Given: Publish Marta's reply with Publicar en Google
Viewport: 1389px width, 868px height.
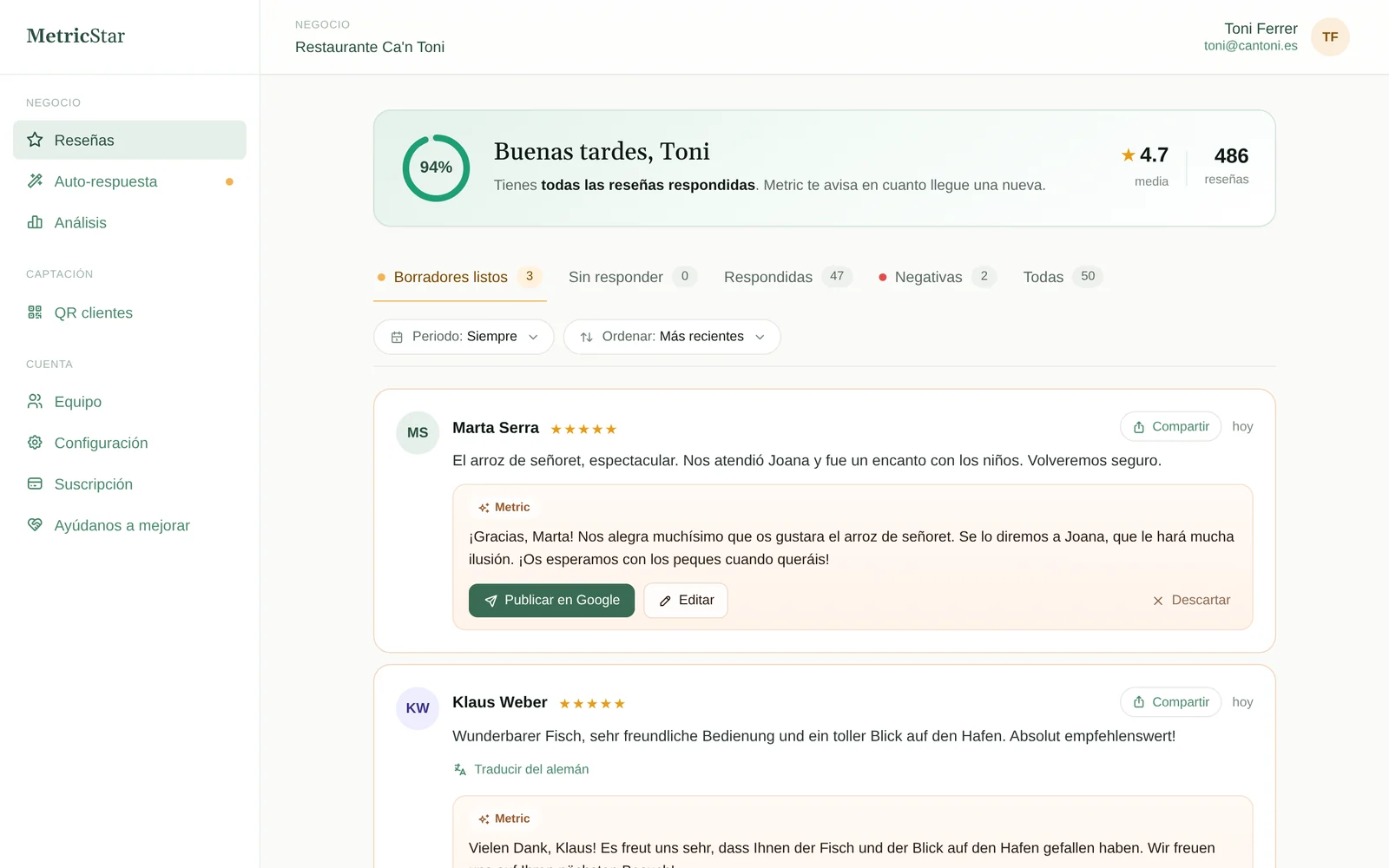Looking at the screenshot, I should pyautogui.click(x=551, y=601).
